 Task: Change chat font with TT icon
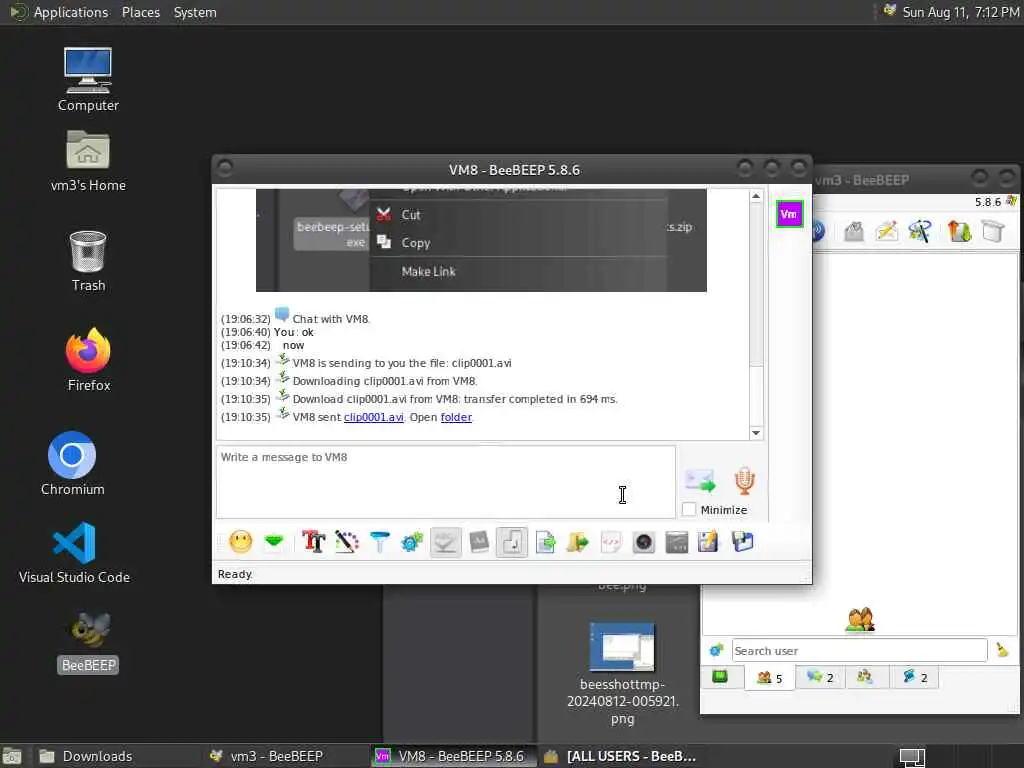[x=313, y=541]
